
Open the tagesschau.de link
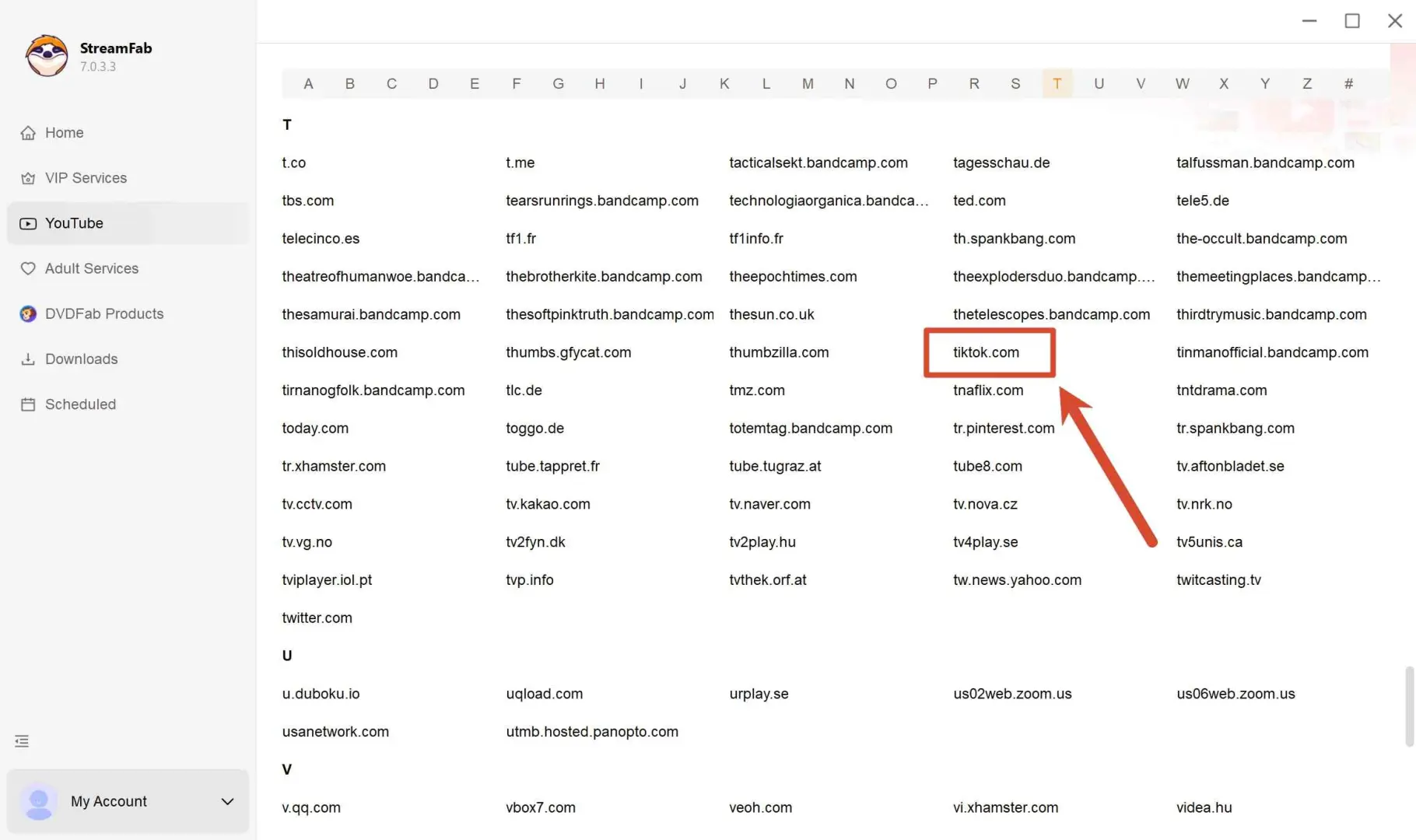tap(1001, 163)
